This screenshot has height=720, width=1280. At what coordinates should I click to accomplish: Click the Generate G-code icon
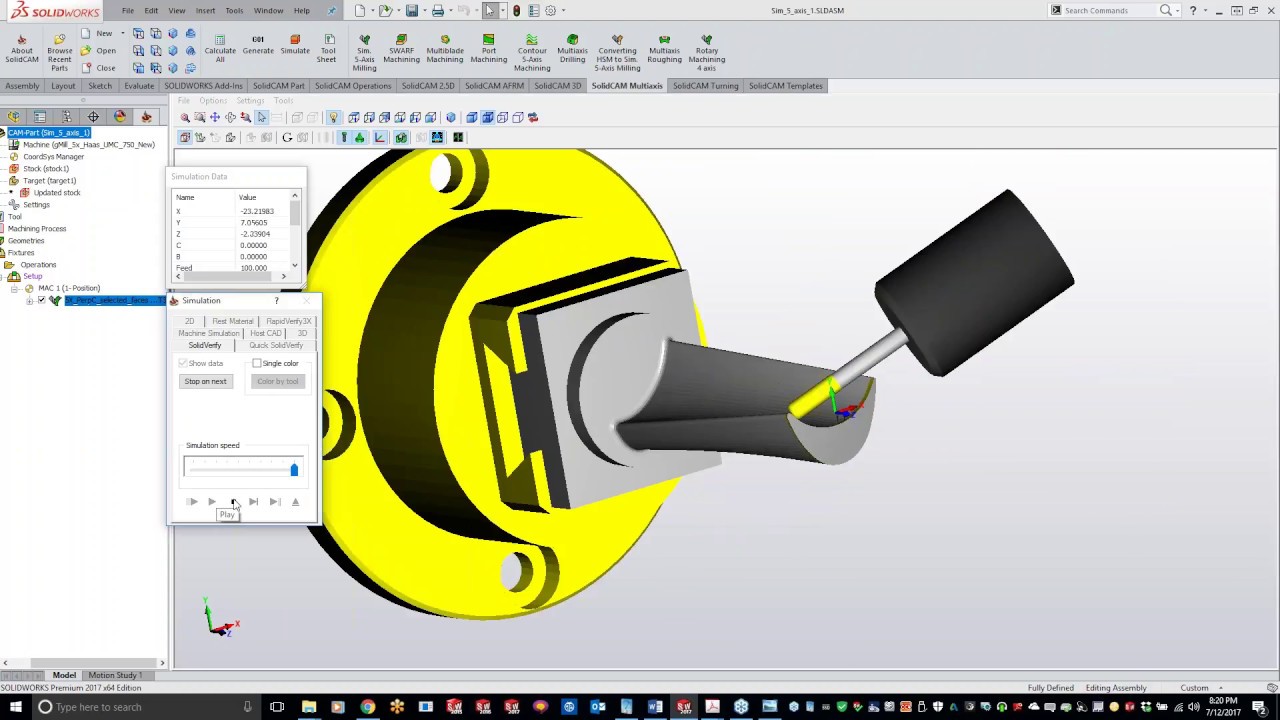click(x=258, y=39)
